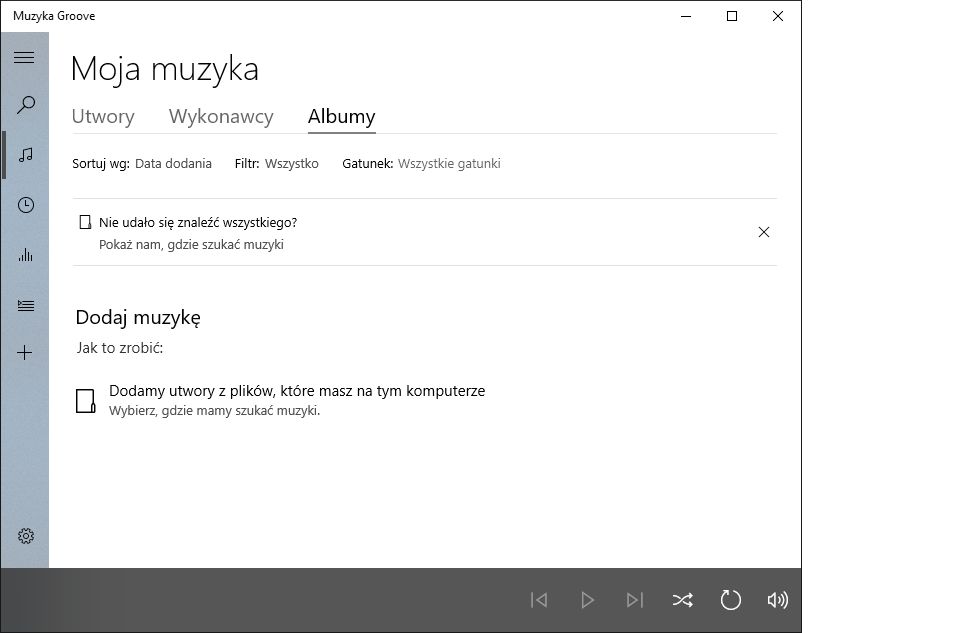Open the settings gear
The height and width of the screenshot is (633, 960).
(25, 536)
